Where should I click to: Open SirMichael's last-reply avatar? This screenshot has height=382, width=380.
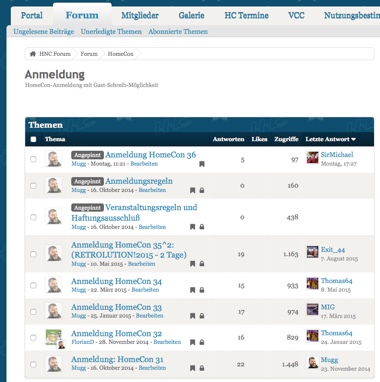[312, 157]
